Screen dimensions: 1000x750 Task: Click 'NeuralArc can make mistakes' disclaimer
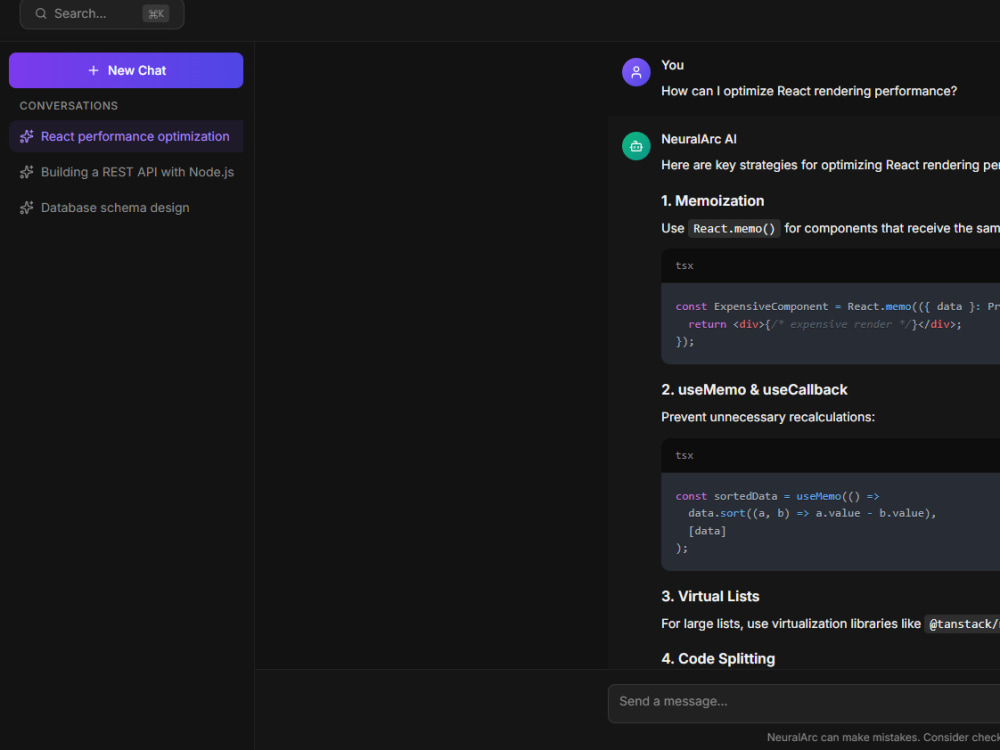(x=883, y=737)
